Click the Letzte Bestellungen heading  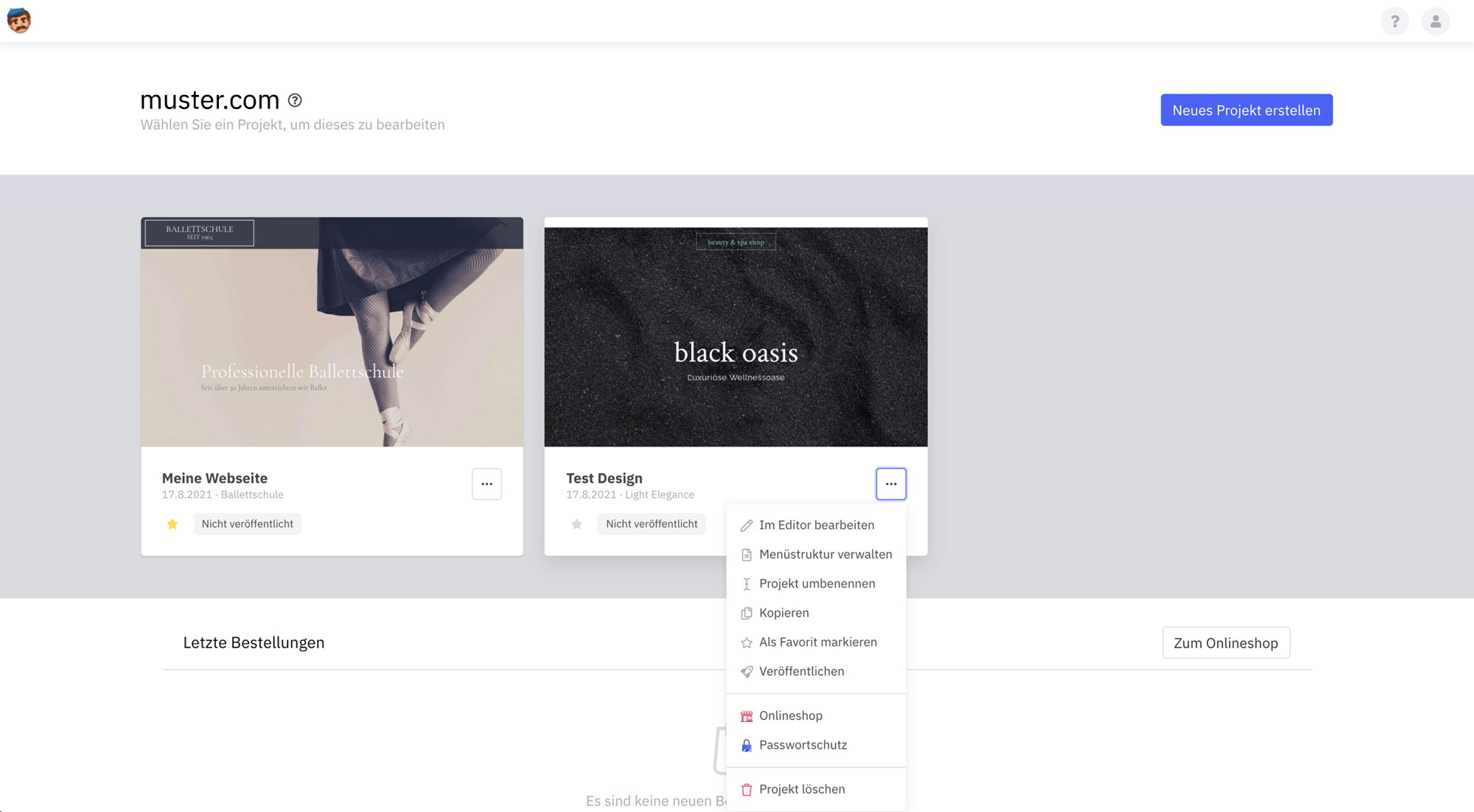[x=254, y=643]
